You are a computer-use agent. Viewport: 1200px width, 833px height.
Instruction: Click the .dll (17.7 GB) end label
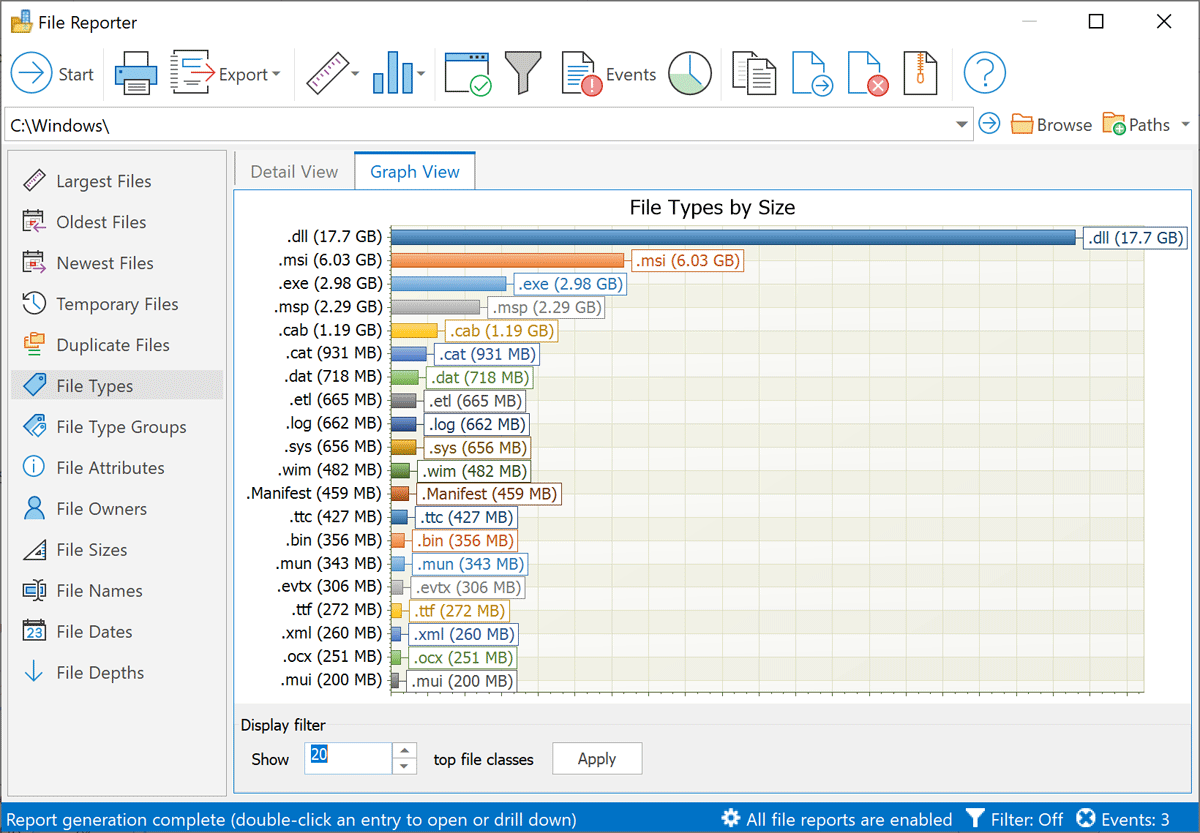pos(1135,238)
